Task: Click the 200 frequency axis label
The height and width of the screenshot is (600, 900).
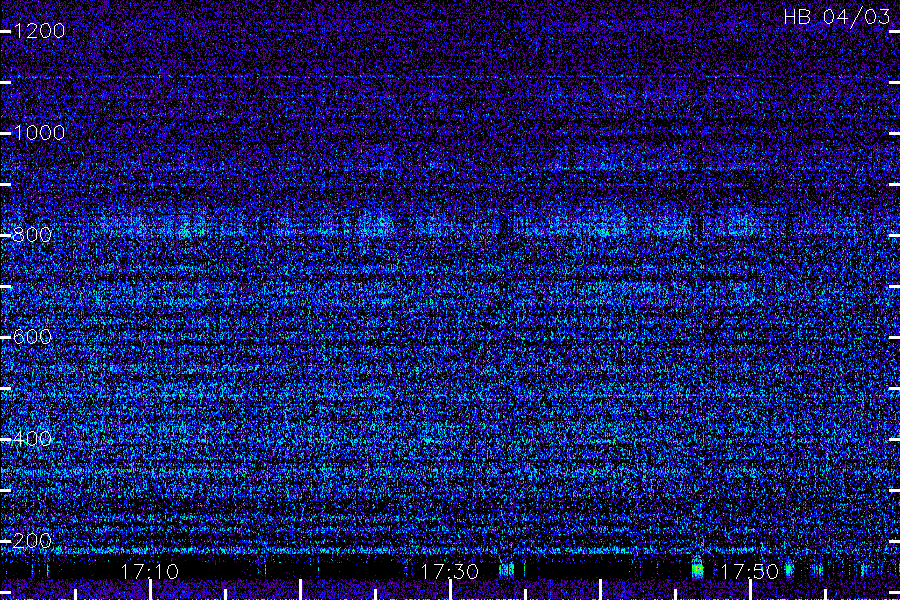Action: click(32, 541)
